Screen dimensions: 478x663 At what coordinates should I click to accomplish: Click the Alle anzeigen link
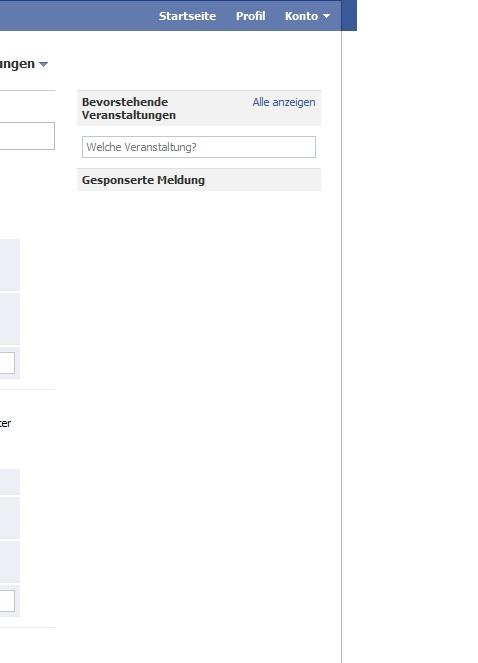click(x=284, y=102)
